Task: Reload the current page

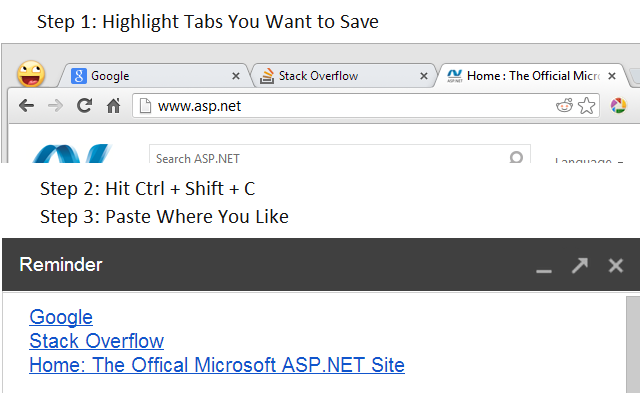Action: coord(84,105)
